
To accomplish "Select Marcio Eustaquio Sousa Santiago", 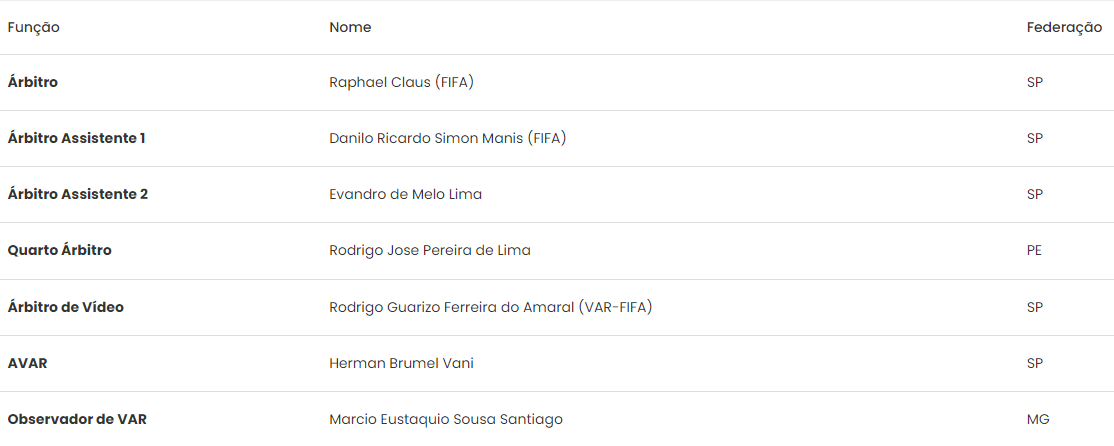I will click(x=446, y=419).
